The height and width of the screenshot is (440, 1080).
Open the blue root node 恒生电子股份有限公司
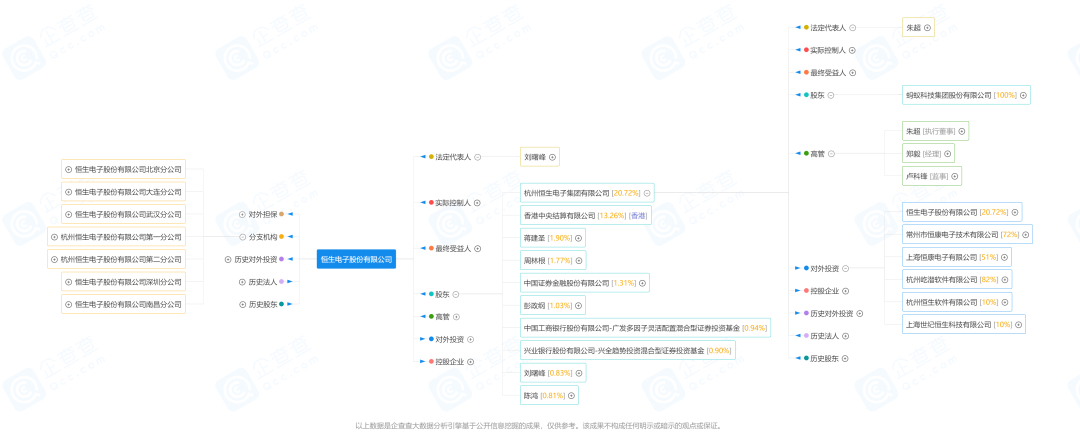click(356, 260)
